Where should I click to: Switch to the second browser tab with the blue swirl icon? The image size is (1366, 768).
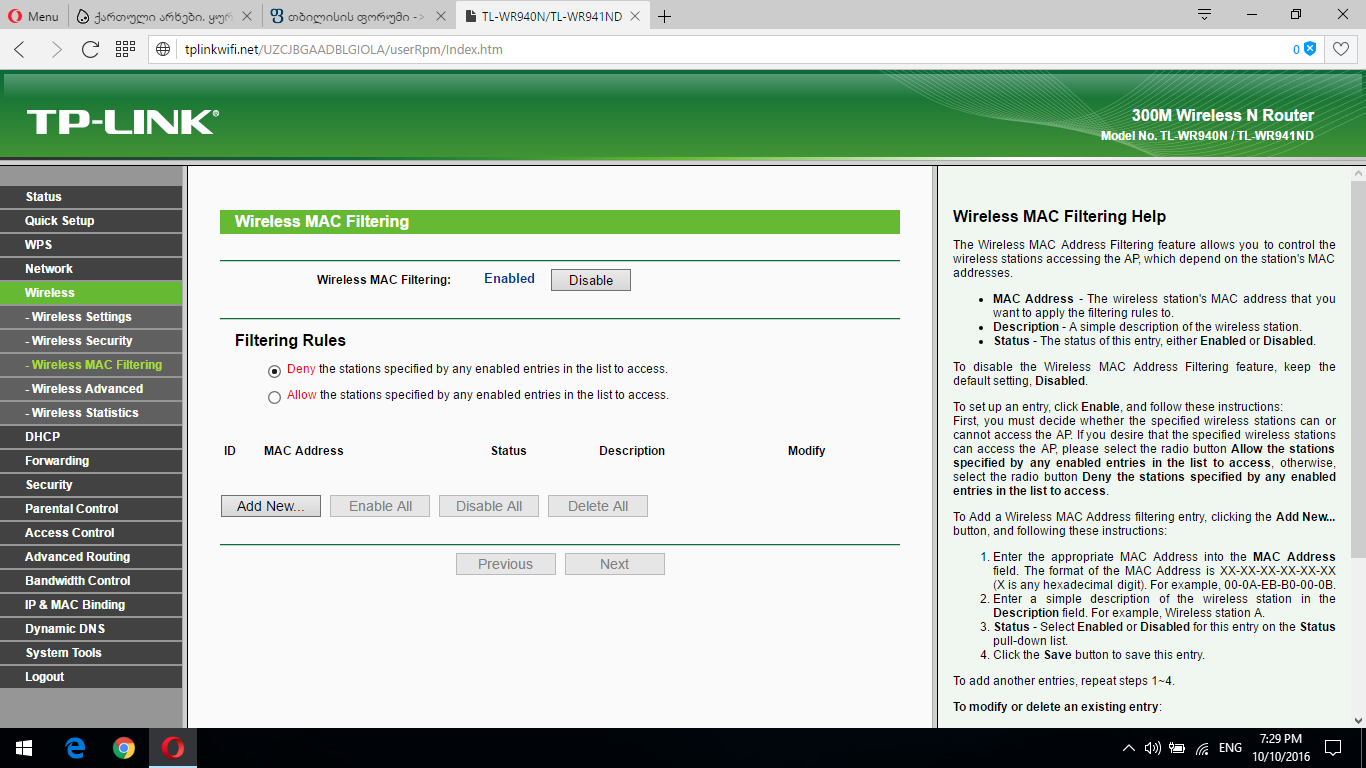tap(359, 16)
